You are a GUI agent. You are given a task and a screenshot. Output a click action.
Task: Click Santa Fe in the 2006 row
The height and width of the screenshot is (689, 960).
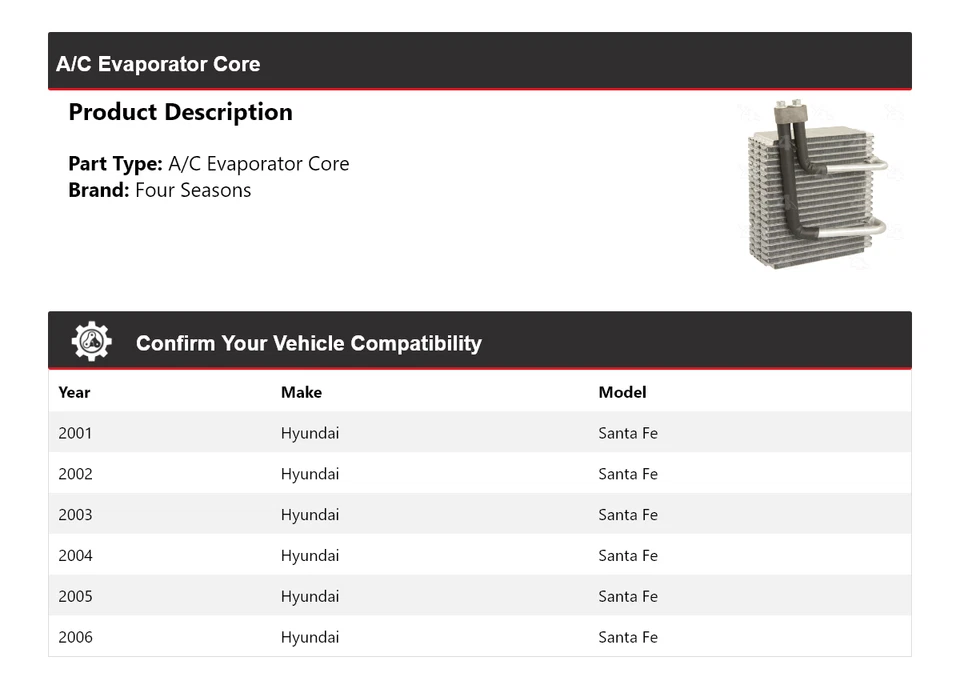pos(628,637)
